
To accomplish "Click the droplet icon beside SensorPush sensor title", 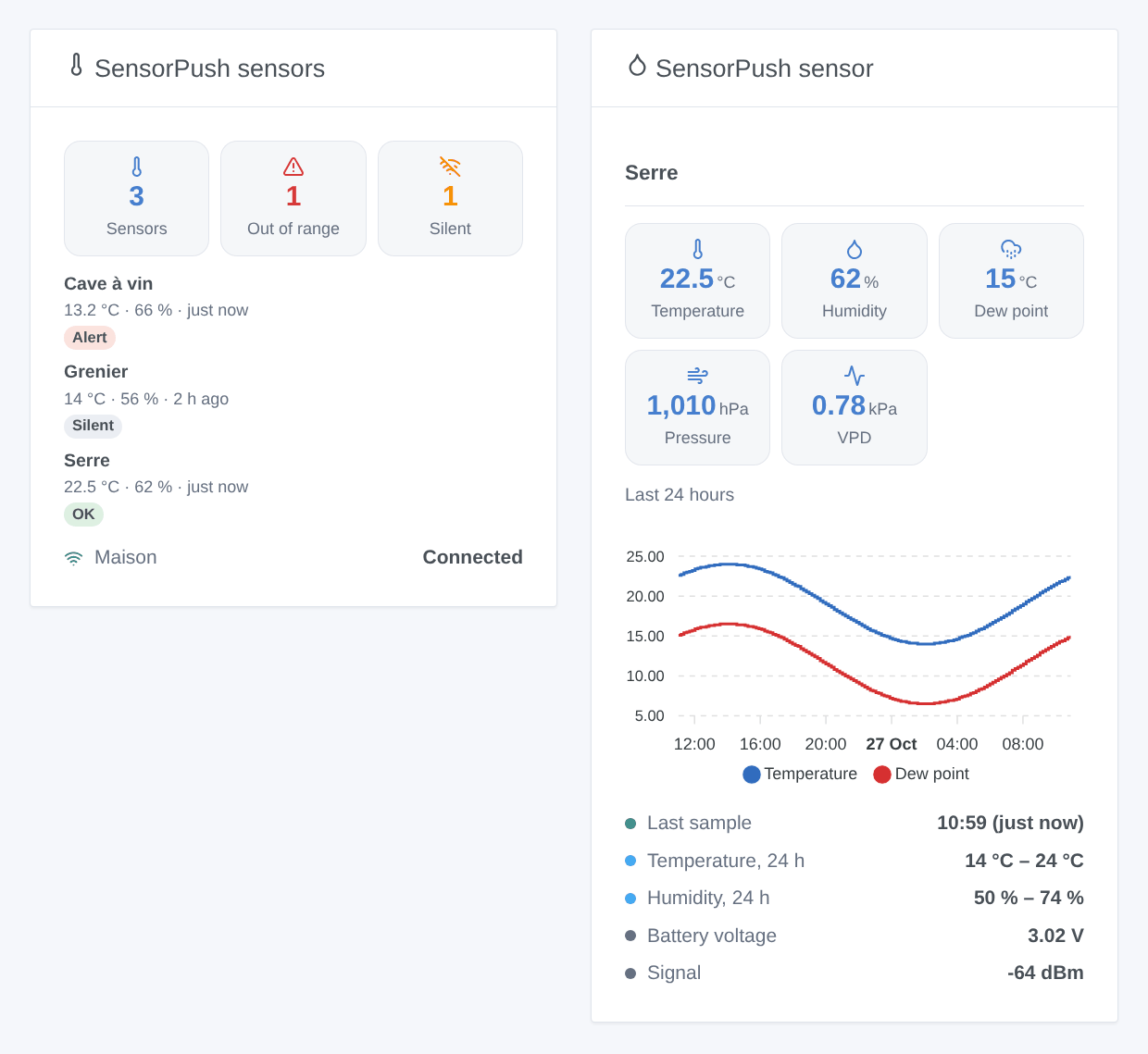I will [x=637, y=65].
